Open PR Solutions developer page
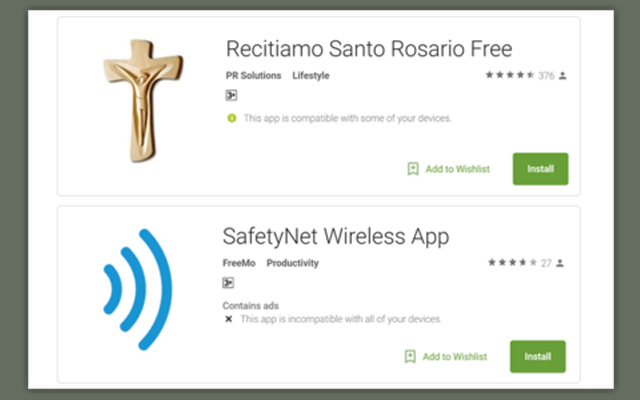The image size is (640, 400). click(x=253, y=76)
